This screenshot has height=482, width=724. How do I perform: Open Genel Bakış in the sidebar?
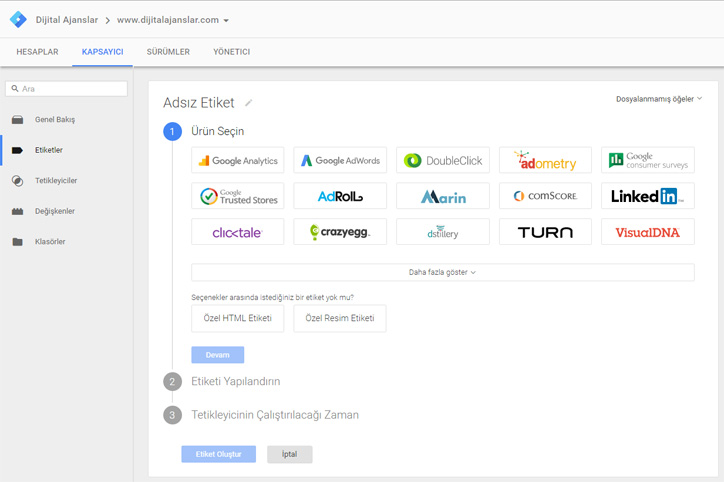55,120
